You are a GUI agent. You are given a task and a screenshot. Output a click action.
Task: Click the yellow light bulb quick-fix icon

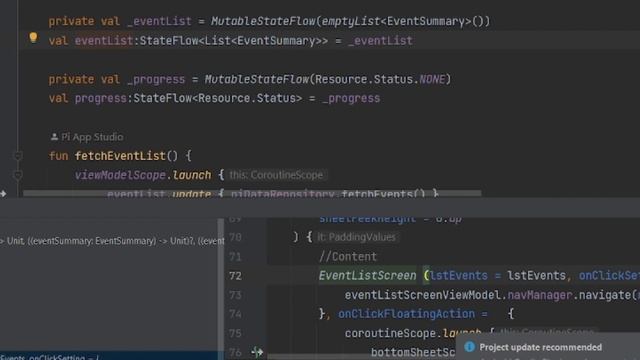point(33,38)
